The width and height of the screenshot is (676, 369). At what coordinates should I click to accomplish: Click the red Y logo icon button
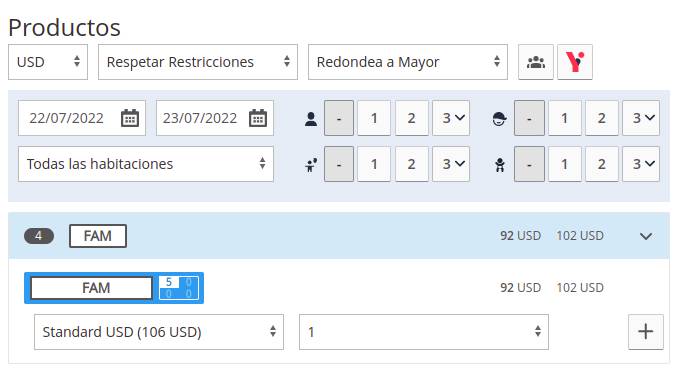tap(575, 62)
